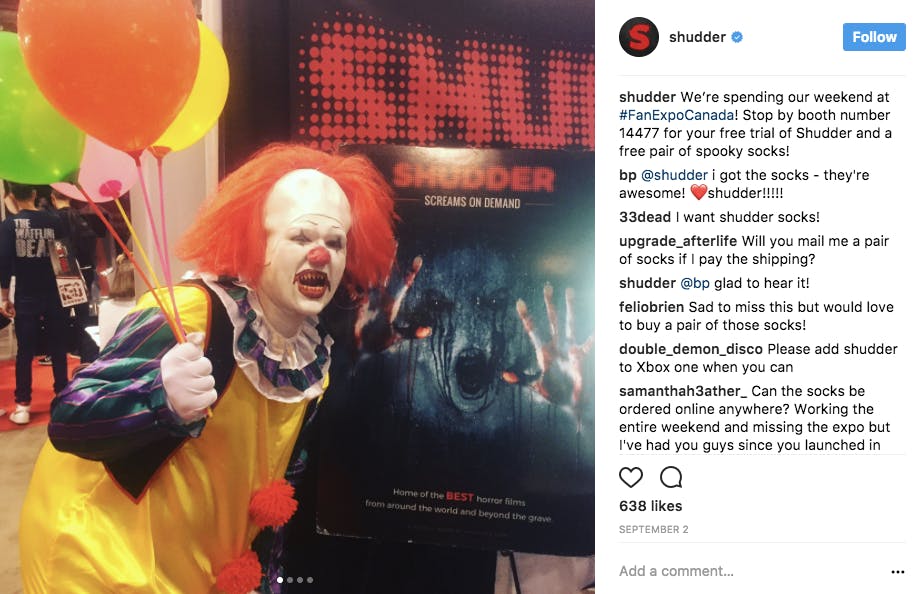This screenshot has width=924, height=594.
Task: Open the #FanExpoCanada hashtag link
Action: pyautogui.click(x=676, y=115)
